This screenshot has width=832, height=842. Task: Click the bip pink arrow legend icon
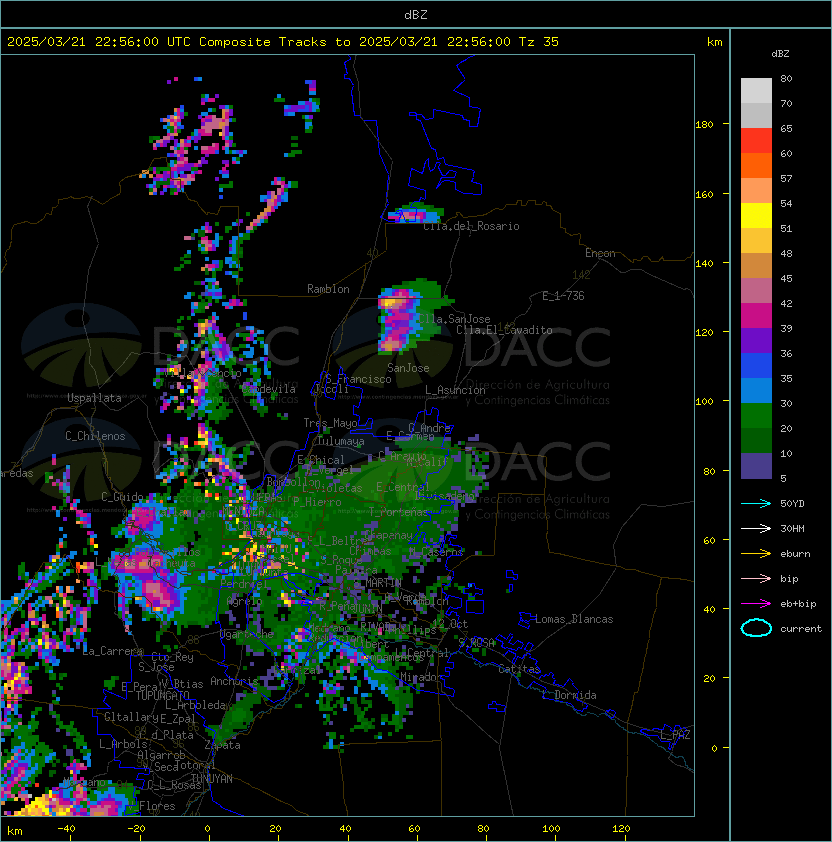(x=756, y=578)
